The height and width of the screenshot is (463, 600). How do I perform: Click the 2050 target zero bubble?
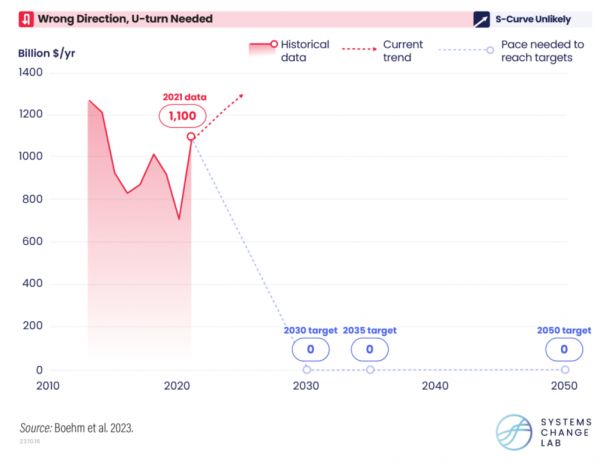tap(564, 349)
